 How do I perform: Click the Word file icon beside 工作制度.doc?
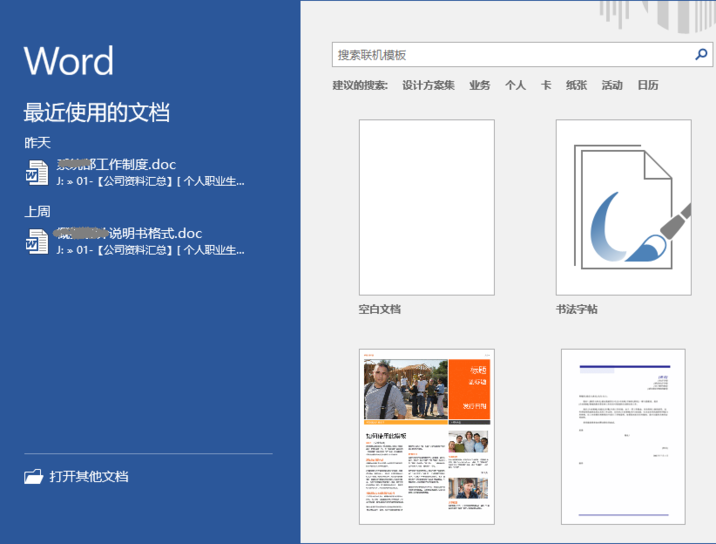click(36, 172)
